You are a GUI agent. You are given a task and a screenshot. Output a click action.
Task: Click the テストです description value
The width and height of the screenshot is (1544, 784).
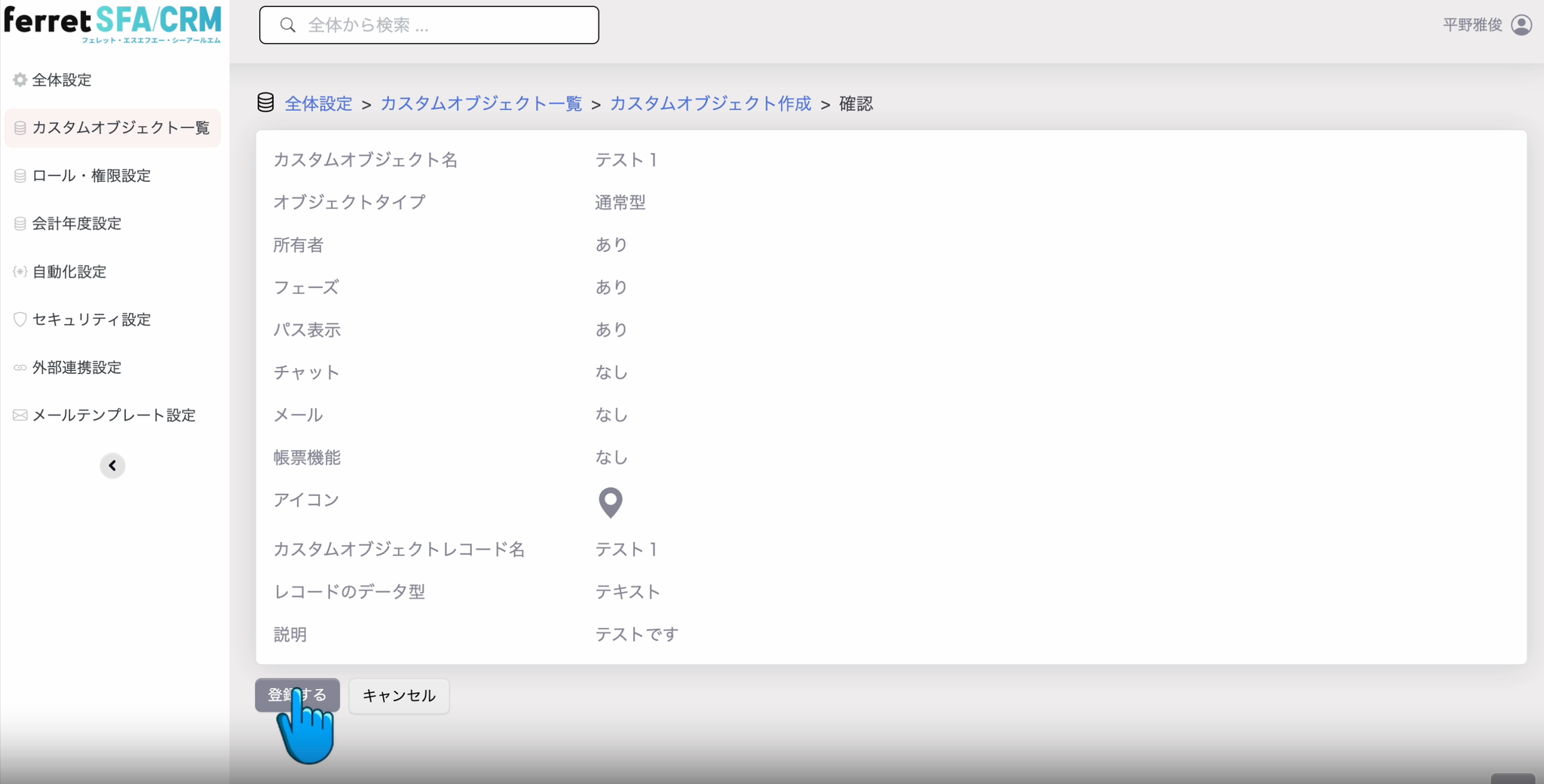pyautogui.click(x=637, y=635)
